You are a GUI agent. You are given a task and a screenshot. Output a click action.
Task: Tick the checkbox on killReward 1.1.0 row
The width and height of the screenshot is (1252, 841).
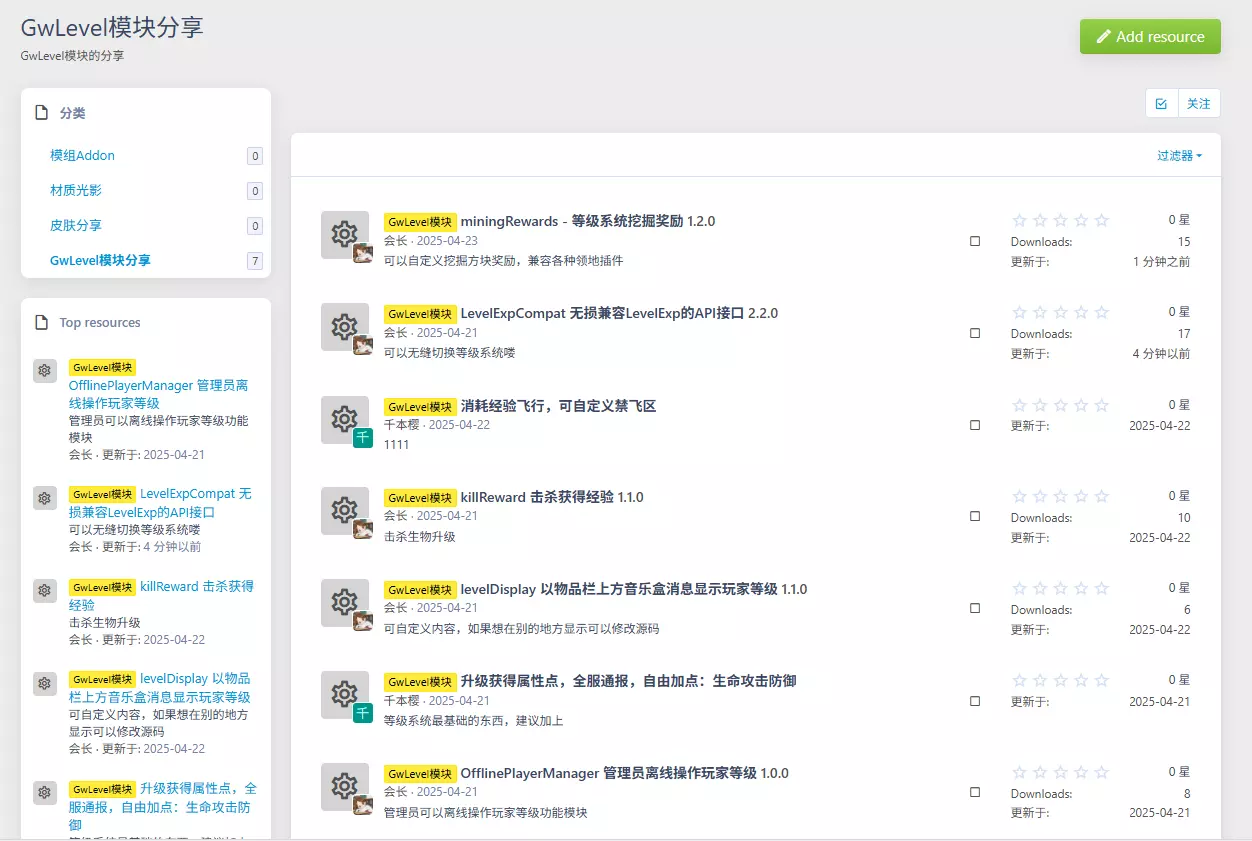click(975, 517)
